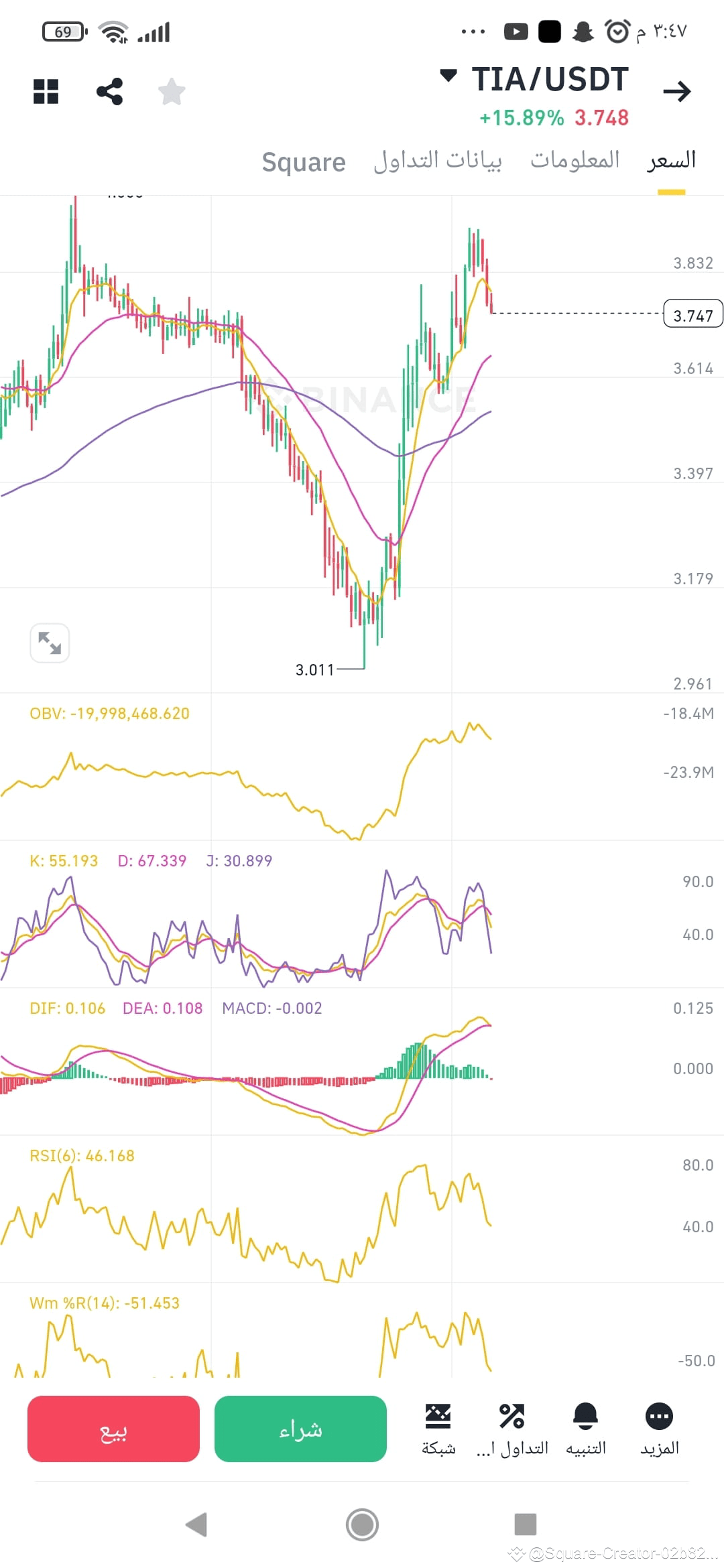Open the بيانات التداول trading data tab
The height and width of the screenshot is (1568, 724).
(x=439, y=160)
